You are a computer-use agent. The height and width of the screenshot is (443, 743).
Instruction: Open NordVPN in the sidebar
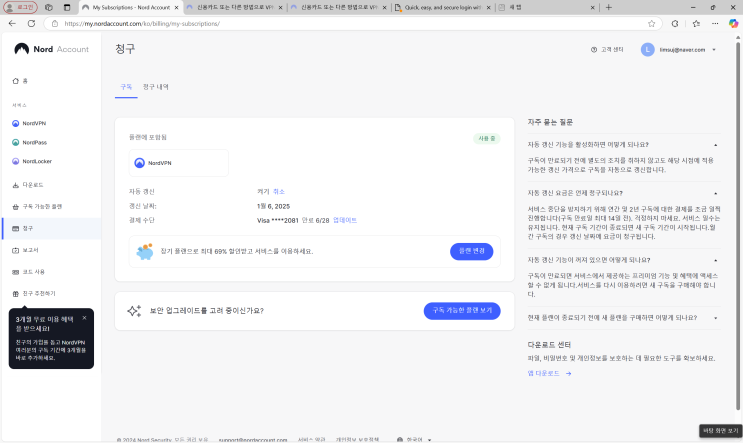click(x=29, y=123)
